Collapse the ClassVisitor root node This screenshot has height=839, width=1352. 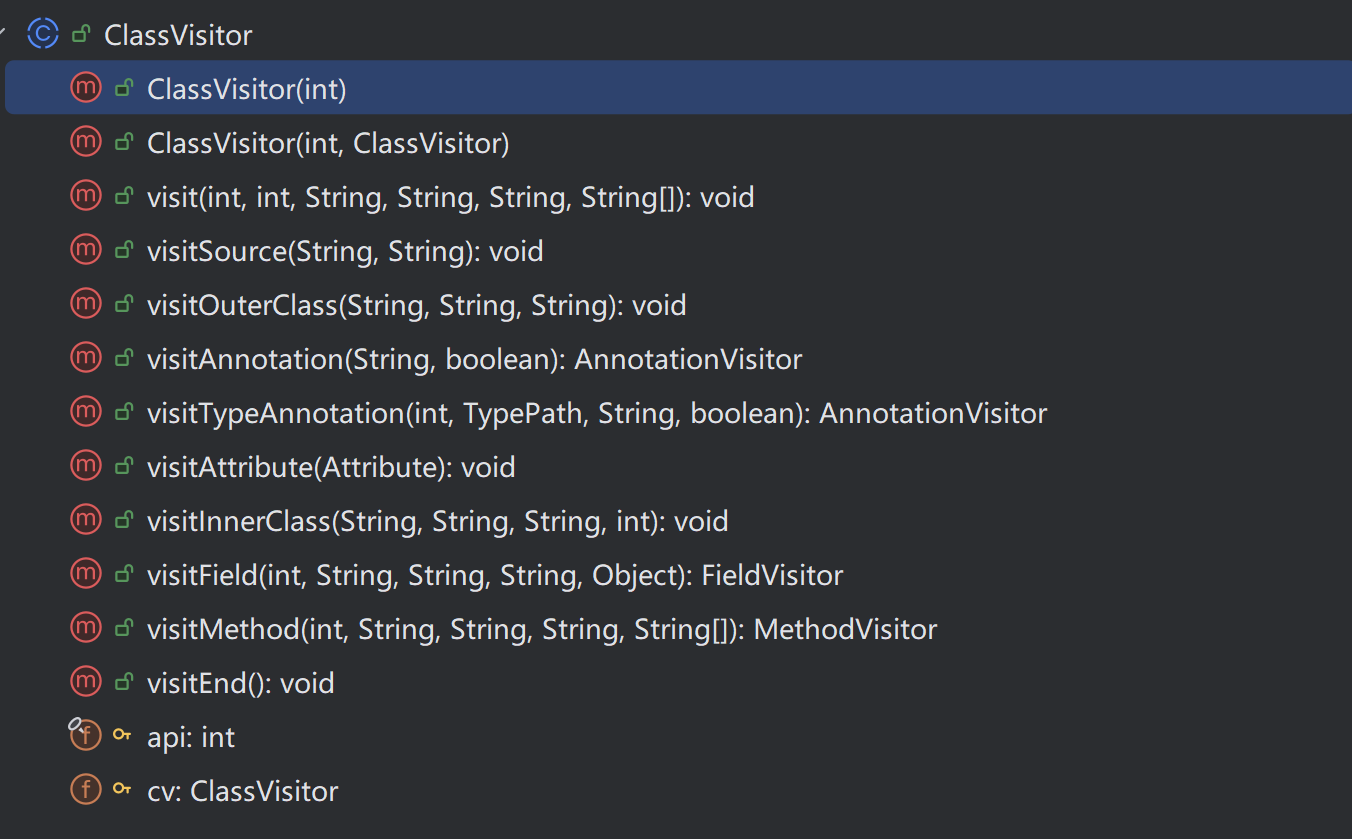4,34
